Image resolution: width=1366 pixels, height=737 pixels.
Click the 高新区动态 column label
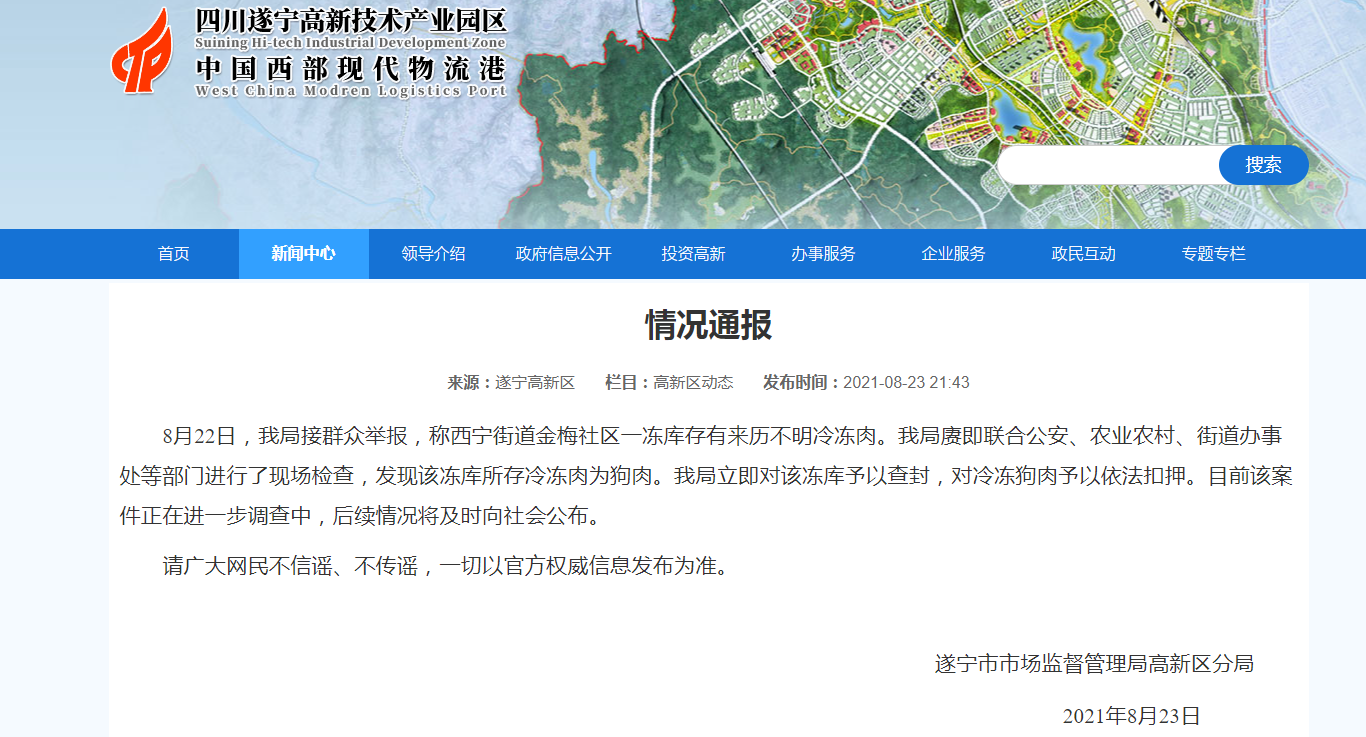point(693,383)
